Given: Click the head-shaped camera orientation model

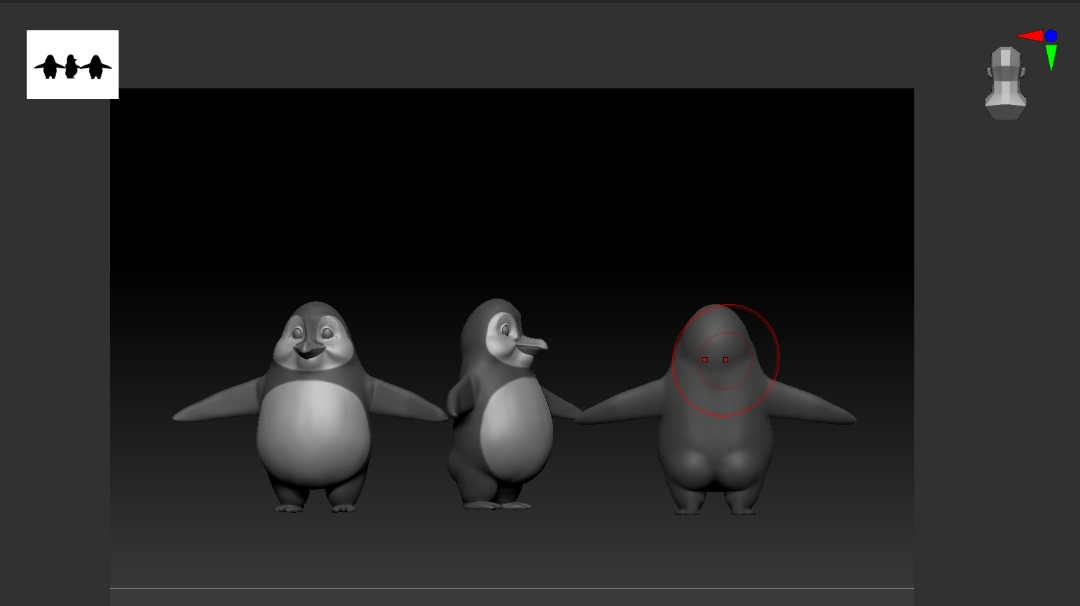Looking at the screenshot, I should click(x=1006, y=83).
